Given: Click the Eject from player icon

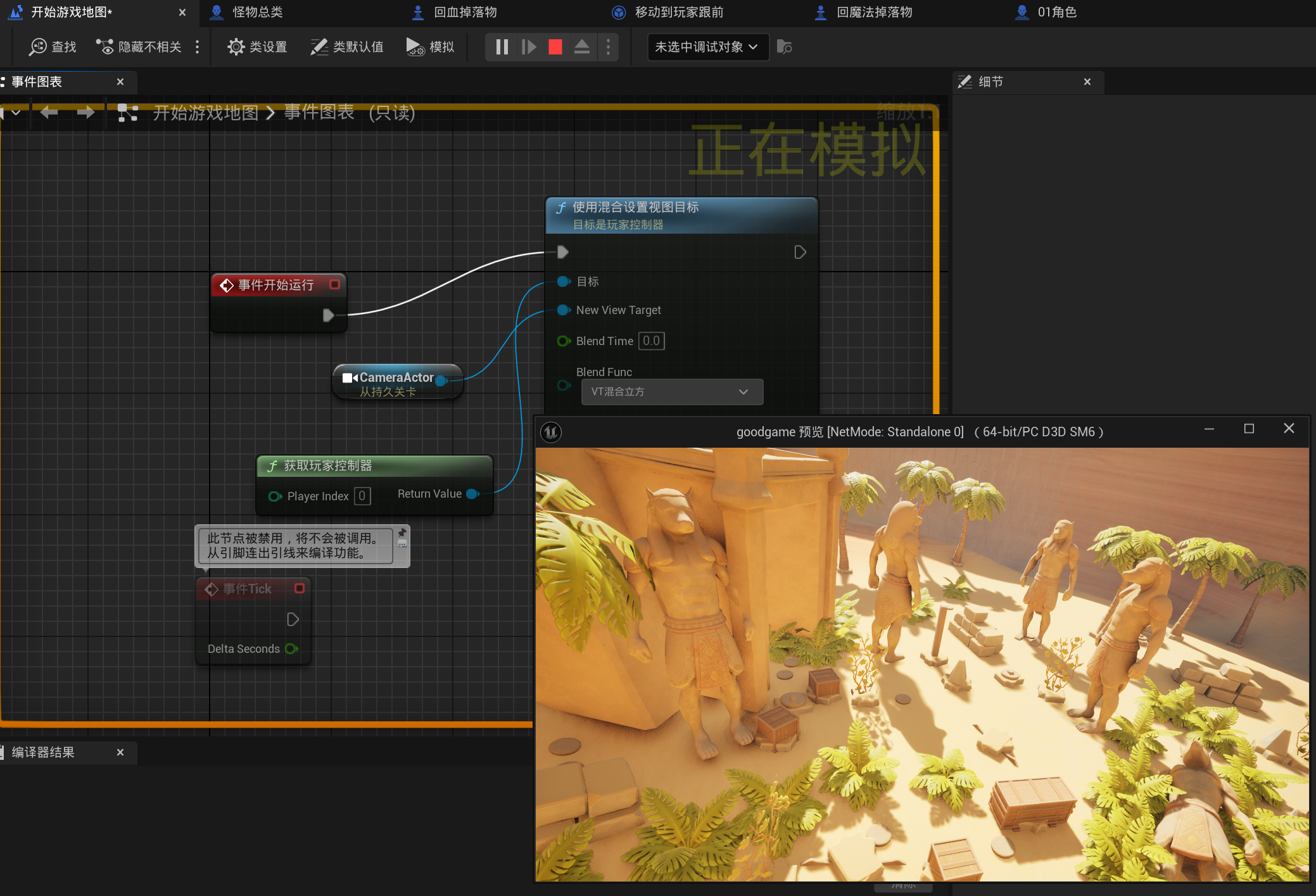Looking at the screenshot, I should pyautogui.click(x=581, y=47).
